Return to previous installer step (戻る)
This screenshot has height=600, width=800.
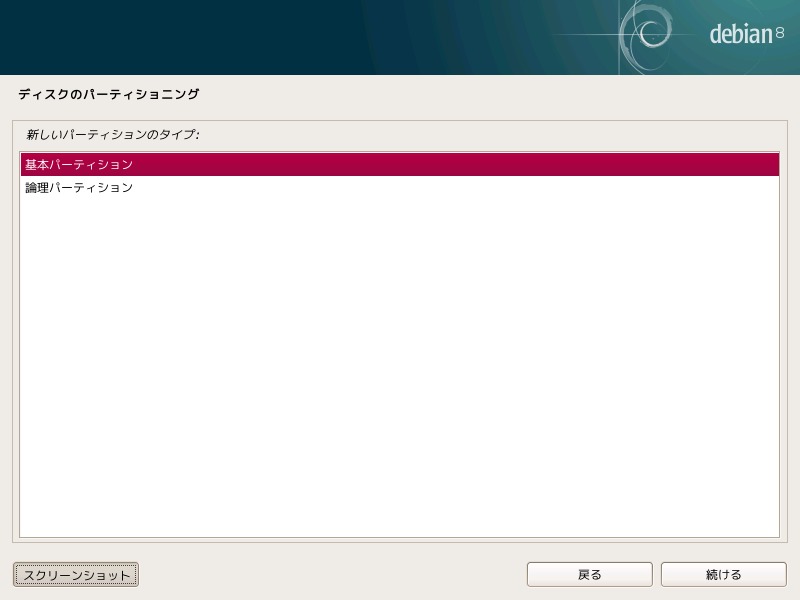click(x=589, y=574)
